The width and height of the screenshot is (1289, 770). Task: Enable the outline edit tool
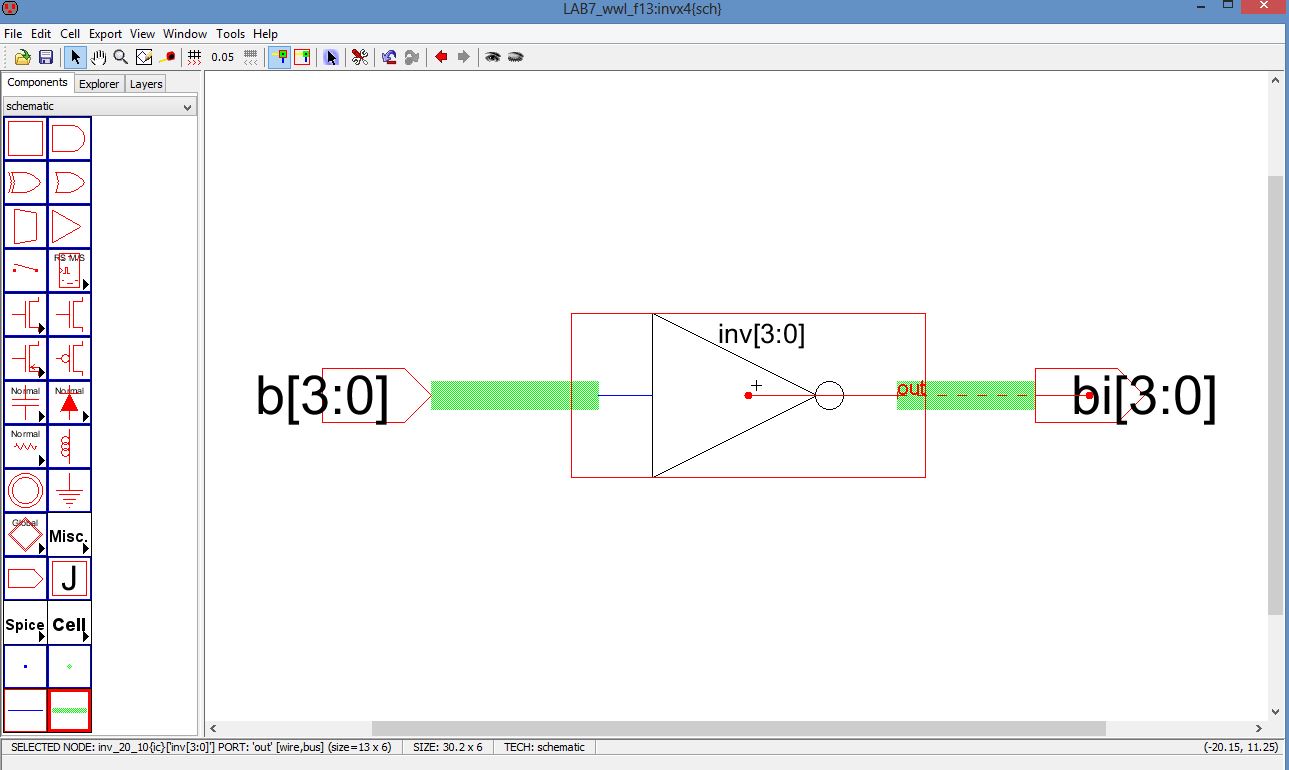coord(144,57)
